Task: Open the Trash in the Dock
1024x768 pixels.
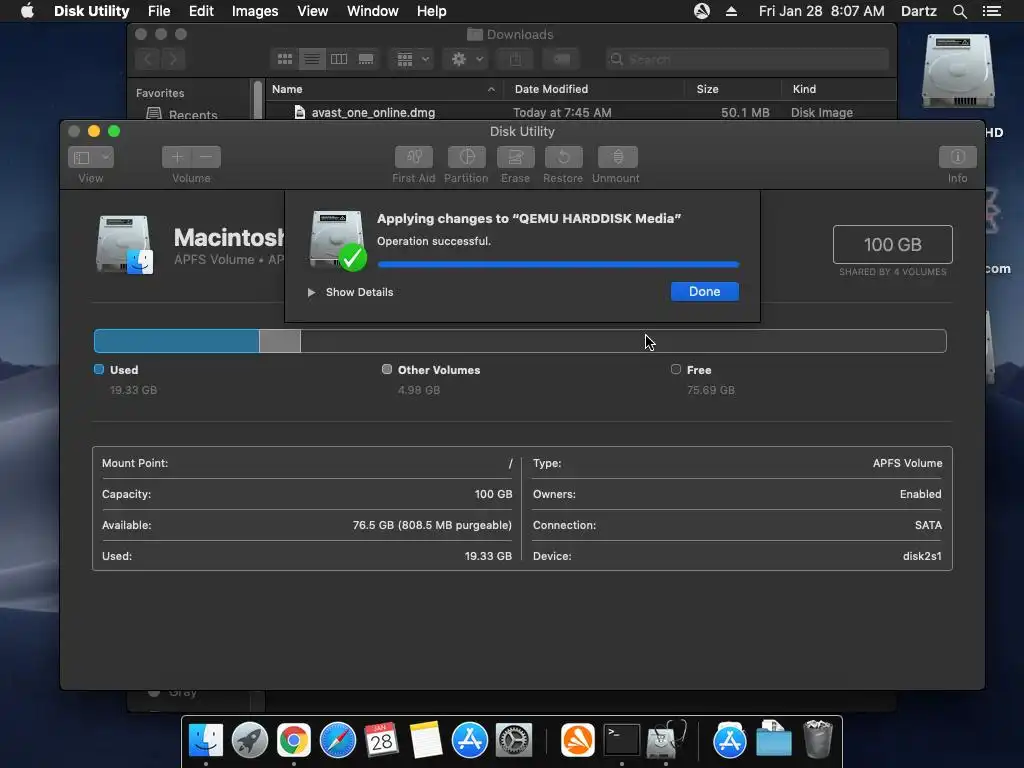Action: click(x=818, y=739)
